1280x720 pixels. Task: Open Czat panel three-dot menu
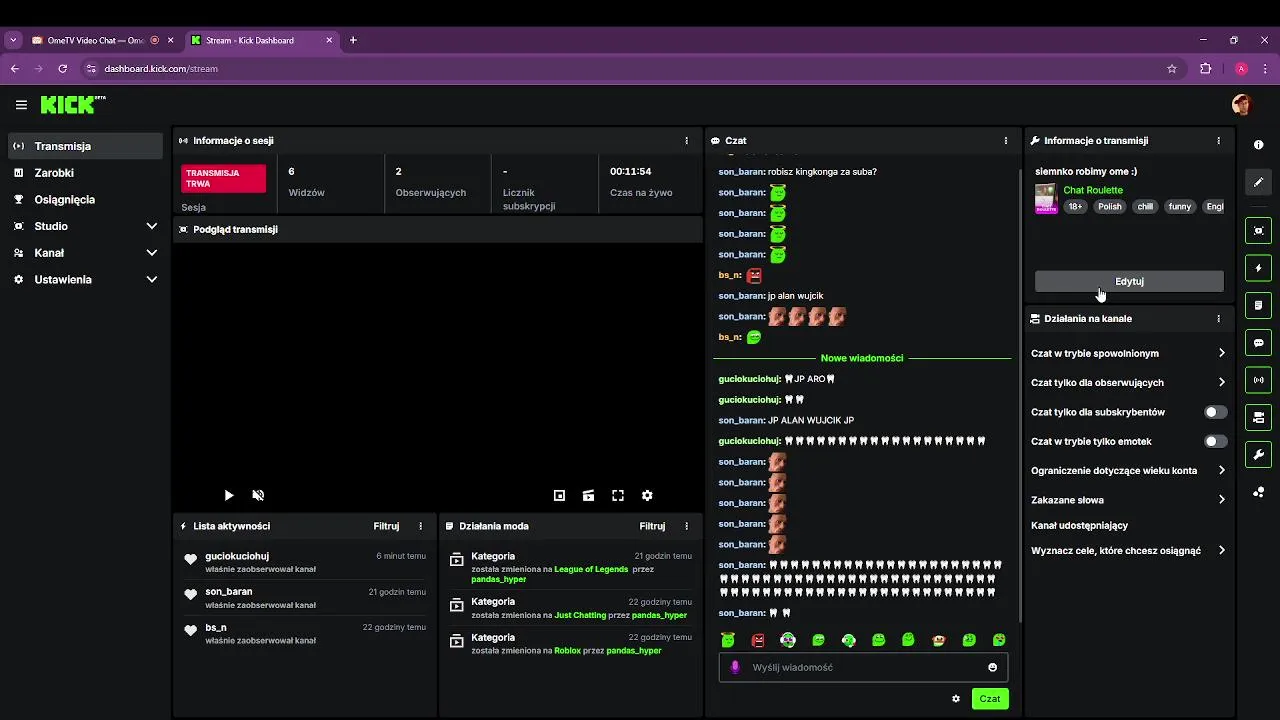(x=1006, y=141)
